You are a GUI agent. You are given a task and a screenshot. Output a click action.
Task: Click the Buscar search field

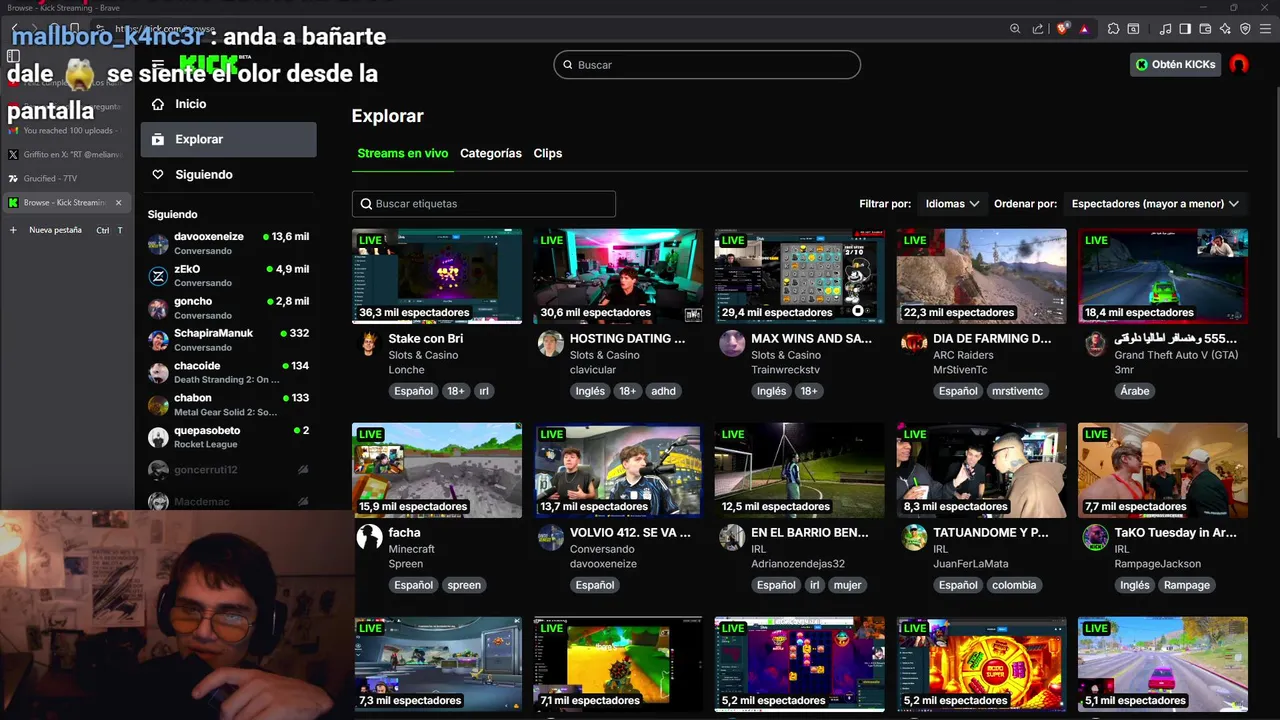(707, 65)
